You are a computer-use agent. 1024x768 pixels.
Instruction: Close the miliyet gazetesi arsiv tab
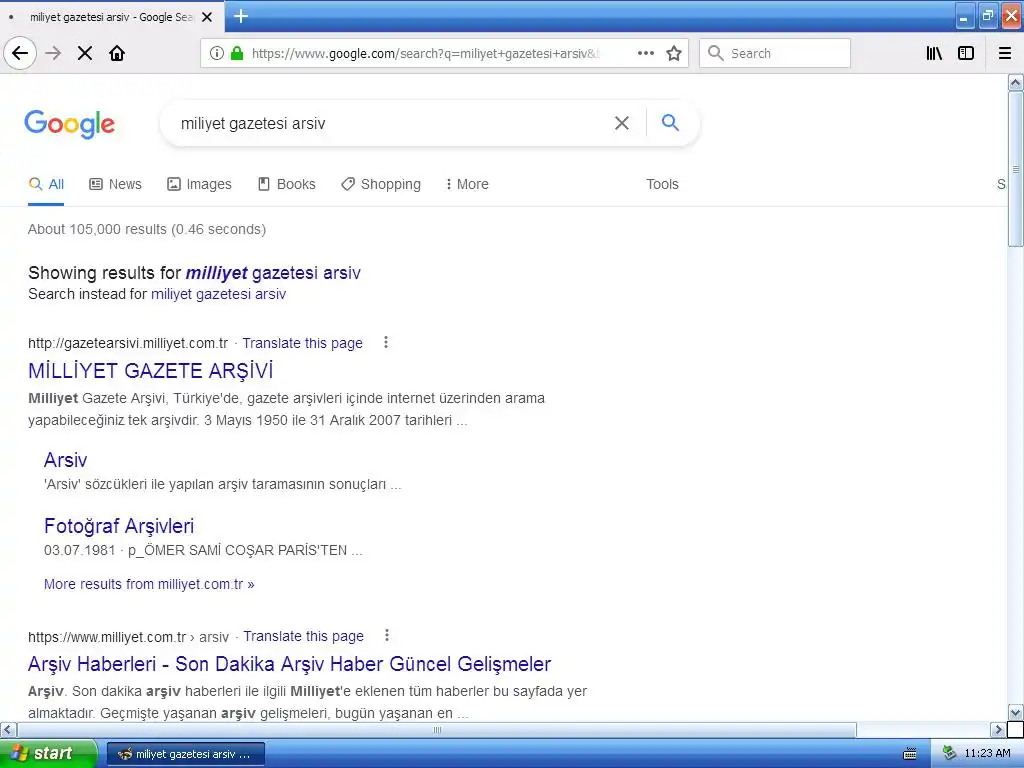207,17
